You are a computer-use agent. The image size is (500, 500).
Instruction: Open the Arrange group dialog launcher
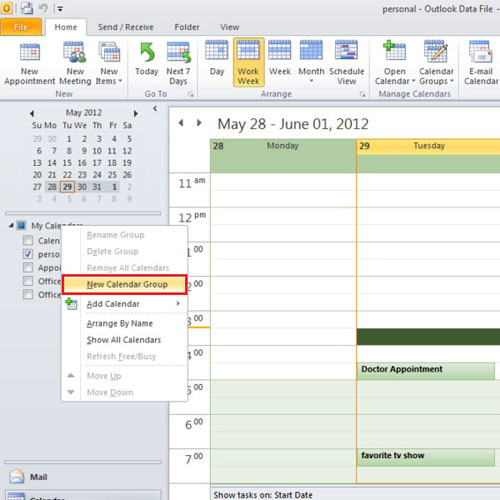pyautogui.click(x=362, y=94)
